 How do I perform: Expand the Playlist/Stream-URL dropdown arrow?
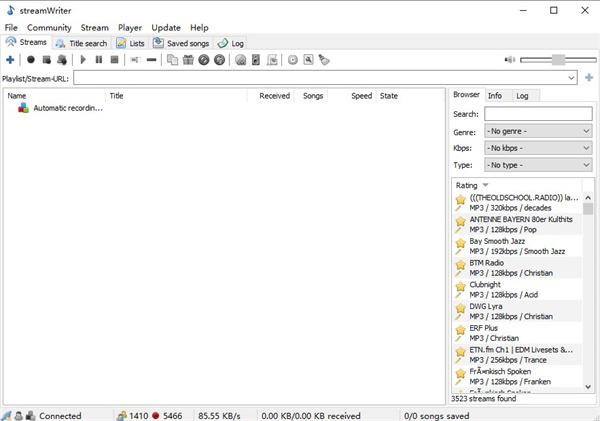(571, 78)
